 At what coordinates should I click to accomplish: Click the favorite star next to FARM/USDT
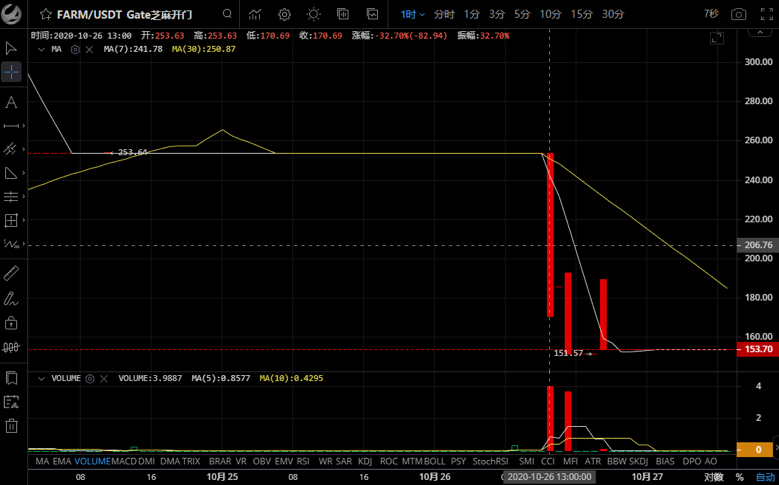click(46, 14)
